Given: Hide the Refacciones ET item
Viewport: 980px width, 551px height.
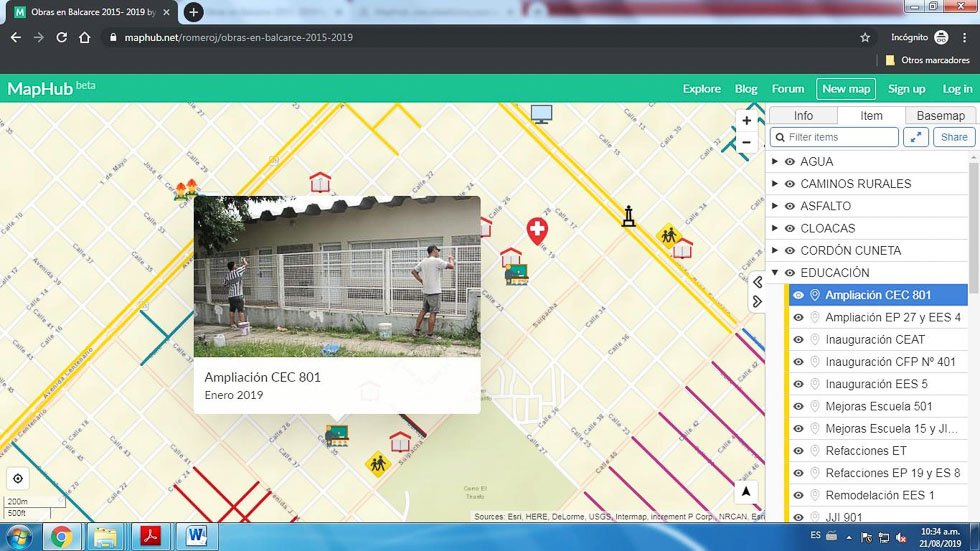Looking at the screenshot, I should point(799,451).
